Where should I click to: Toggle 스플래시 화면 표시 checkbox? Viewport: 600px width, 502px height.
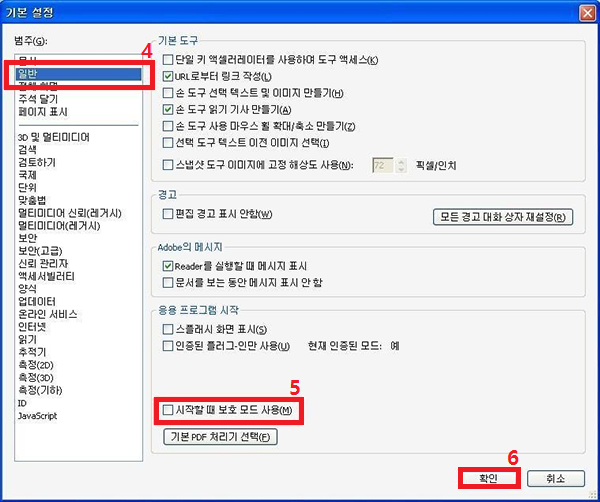(168, 329)
